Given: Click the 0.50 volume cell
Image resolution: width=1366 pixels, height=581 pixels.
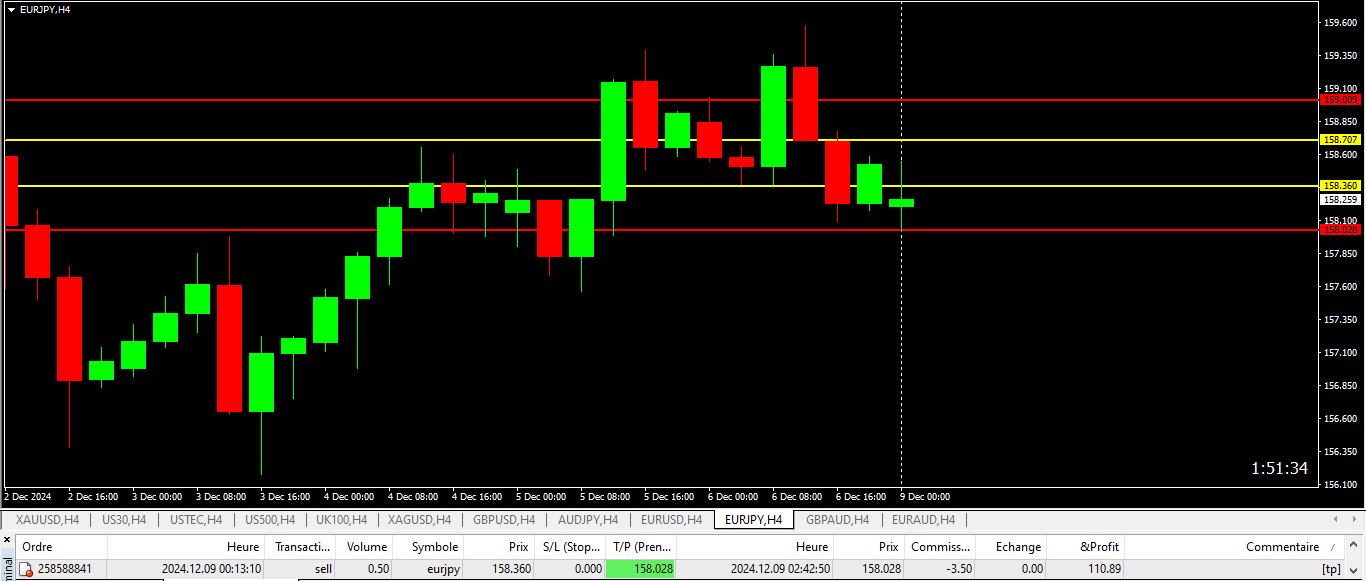Looking at the screenshot, I should (378, 569).
